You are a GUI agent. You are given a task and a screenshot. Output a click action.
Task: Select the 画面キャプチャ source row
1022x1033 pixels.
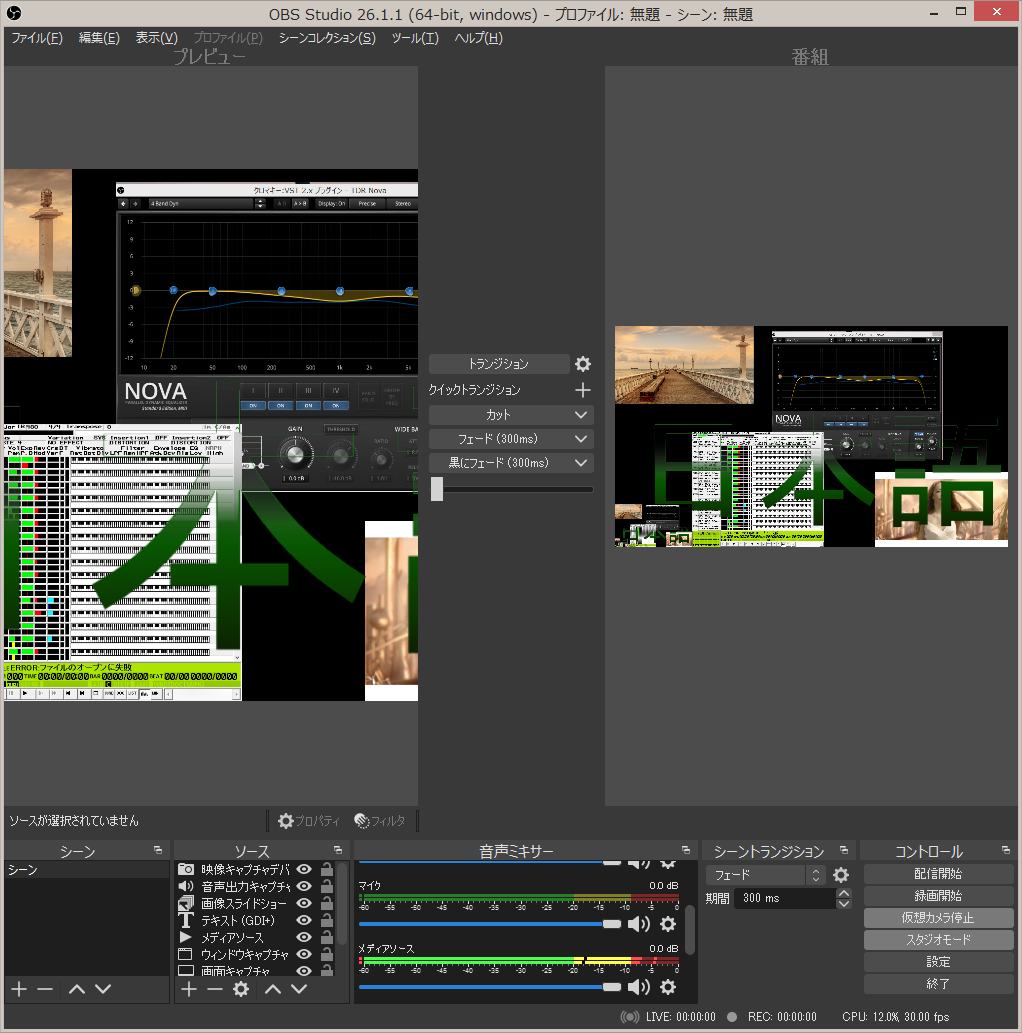click(254, 970)
